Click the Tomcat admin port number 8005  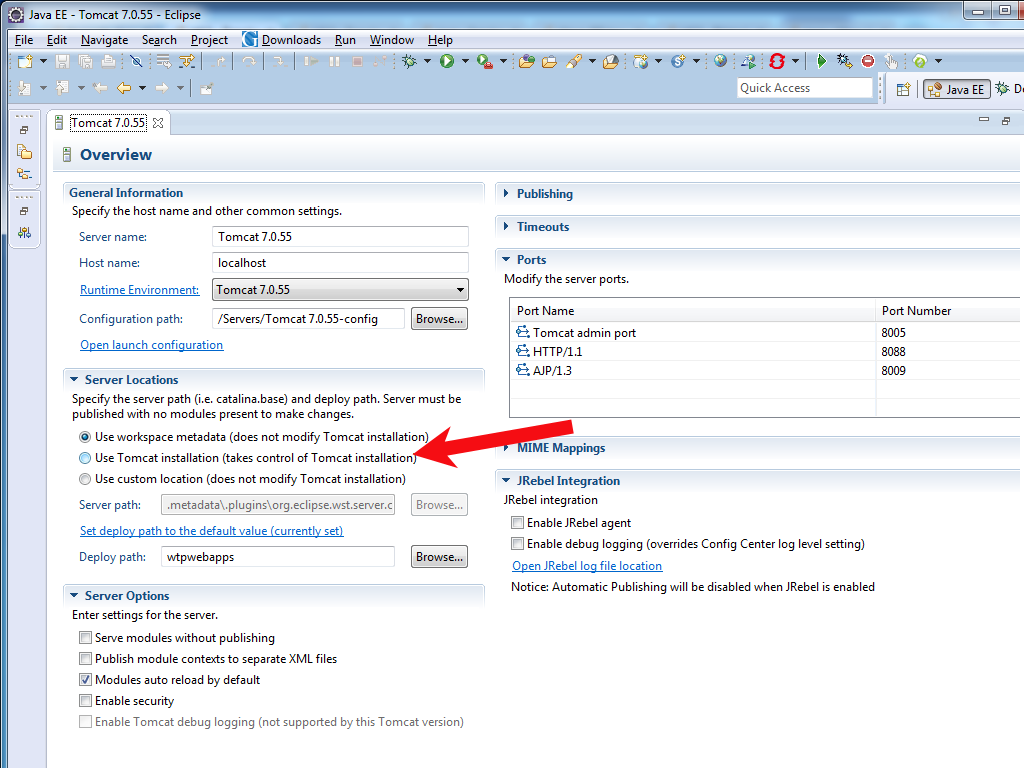(x=893, y=332)
